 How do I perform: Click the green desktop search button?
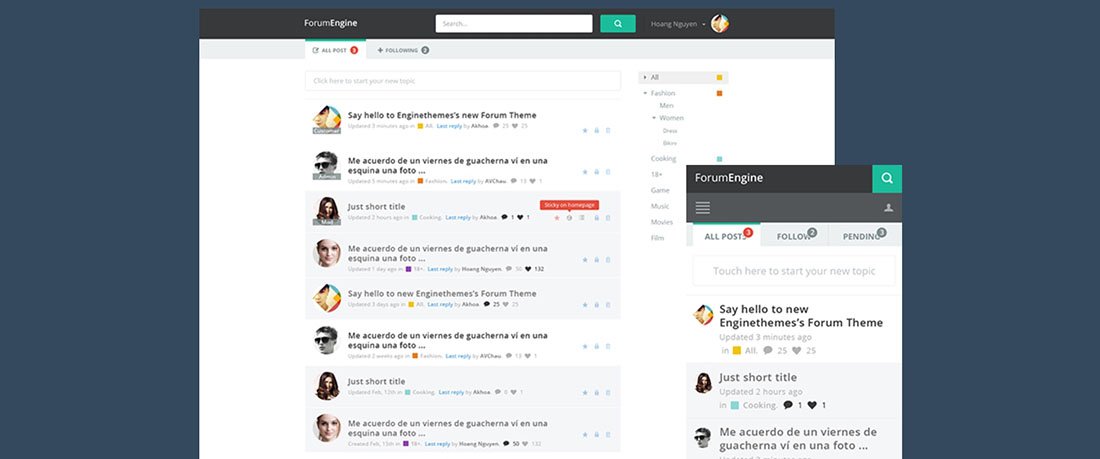(617, 24)
